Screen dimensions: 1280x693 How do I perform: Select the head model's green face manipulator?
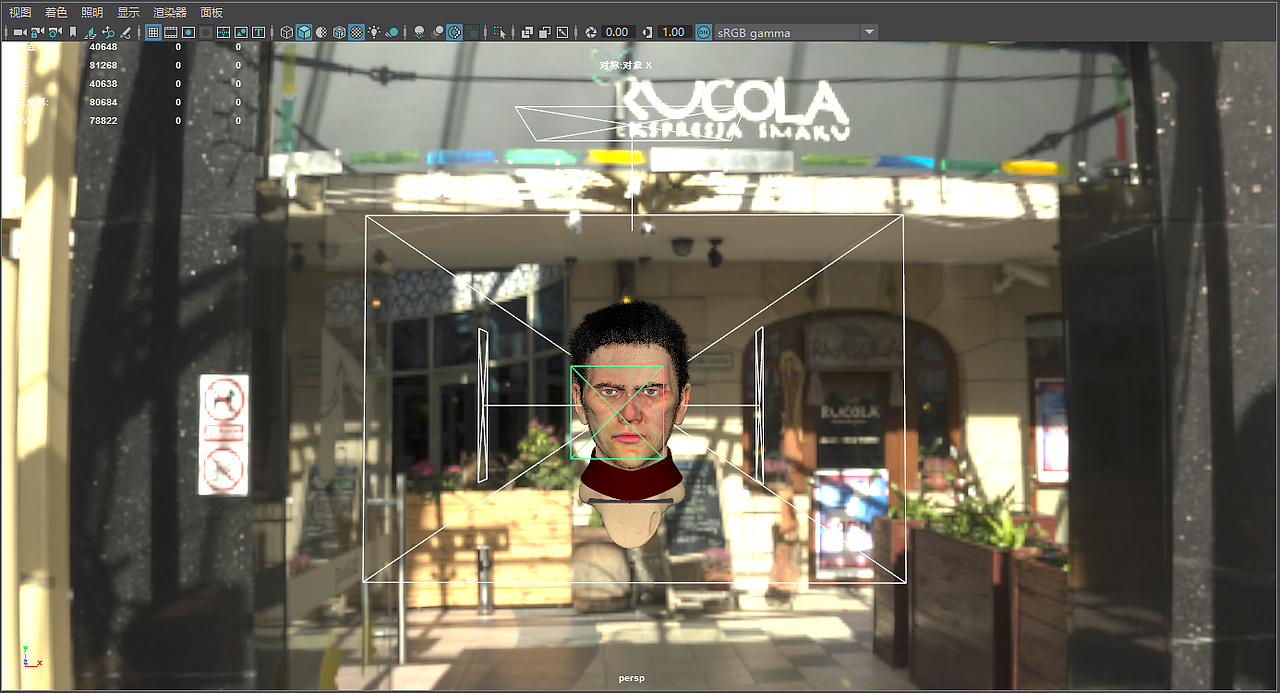pyautogui.click(x=617, y=412)
